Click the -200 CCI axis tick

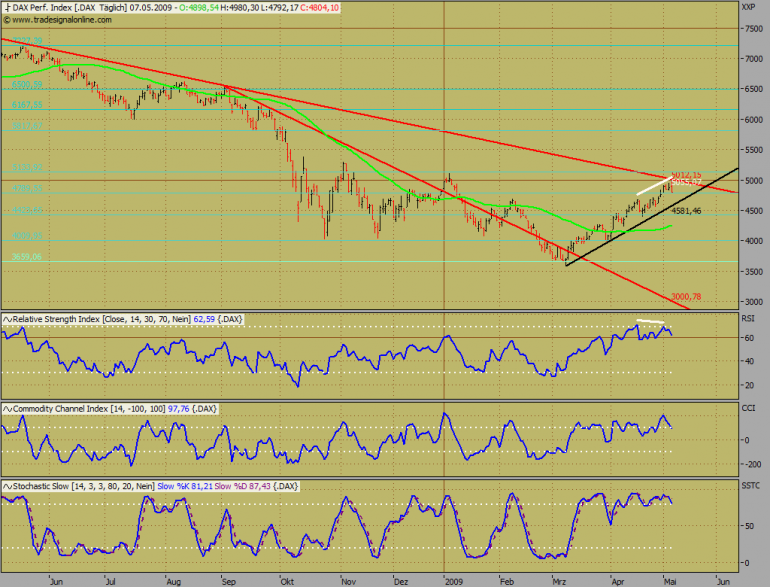click(x=754, y=464)
